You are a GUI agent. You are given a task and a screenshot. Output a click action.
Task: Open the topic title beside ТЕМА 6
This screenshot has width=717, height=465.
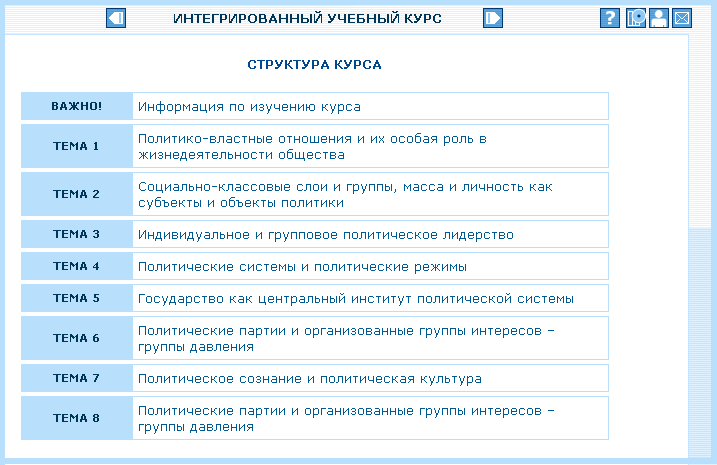346,338
